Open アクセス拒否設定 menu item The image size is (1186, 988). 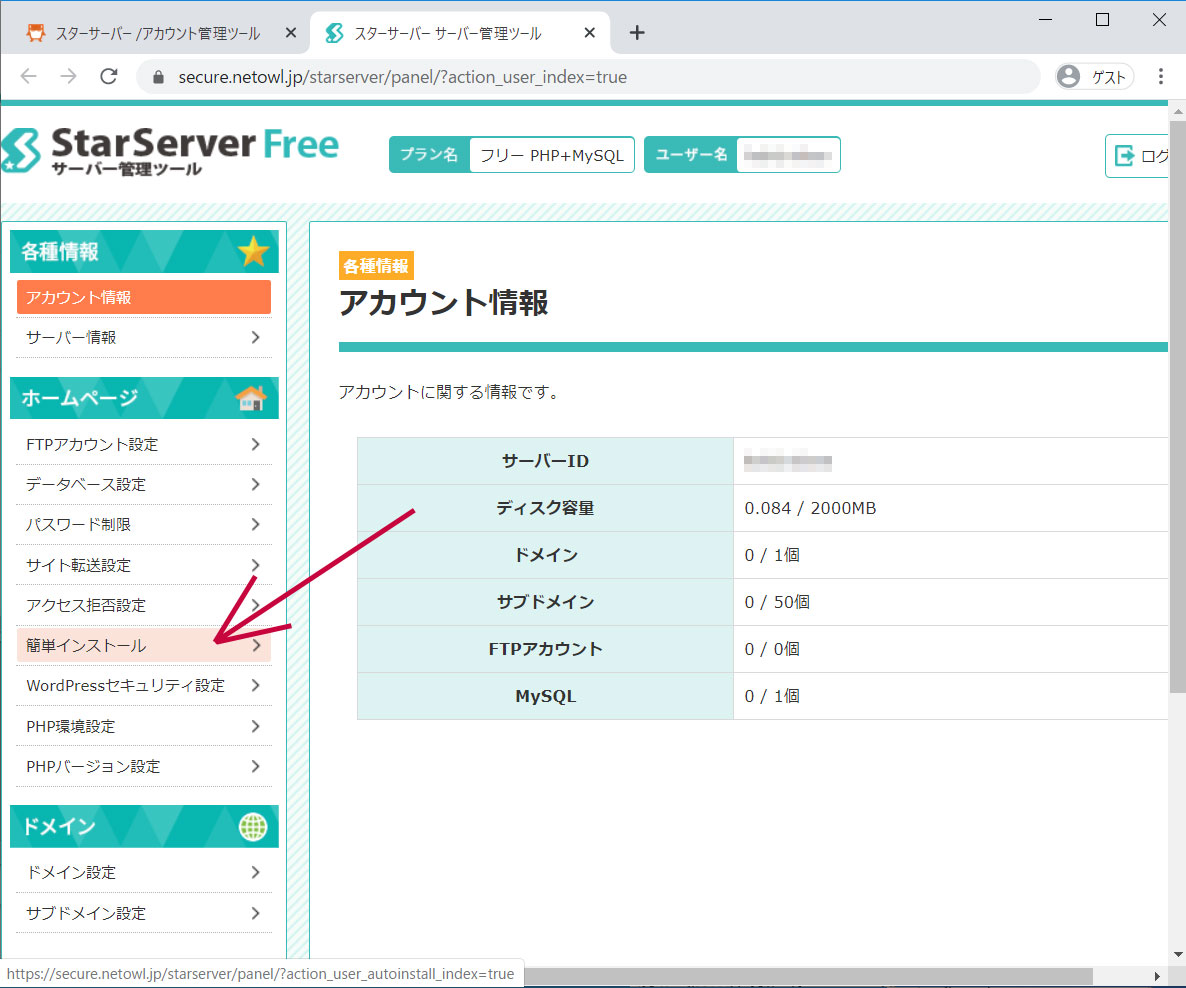[144, 605]
